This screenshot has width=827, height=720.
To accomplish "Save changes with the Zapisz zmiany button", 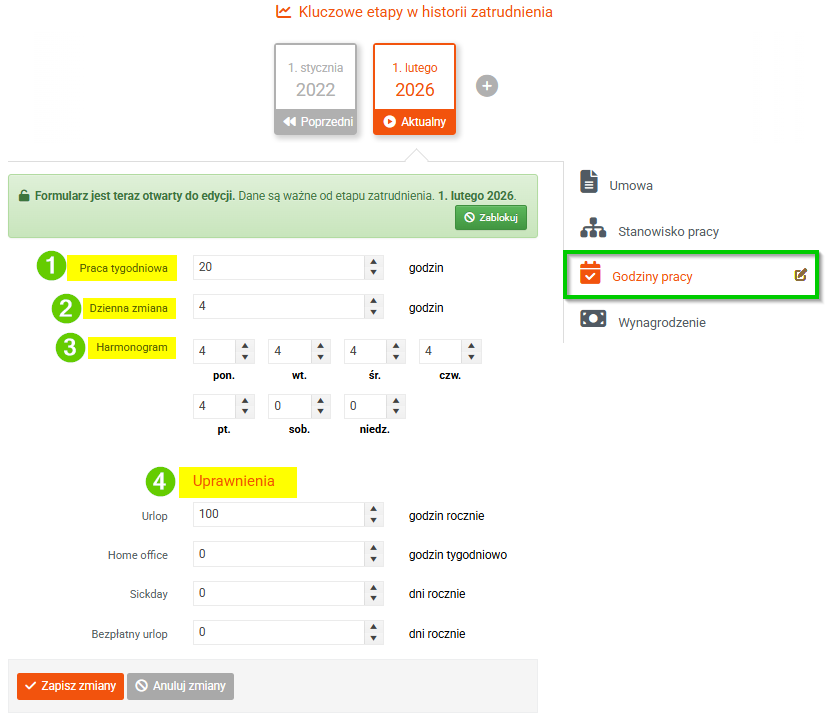I will 70,686.
